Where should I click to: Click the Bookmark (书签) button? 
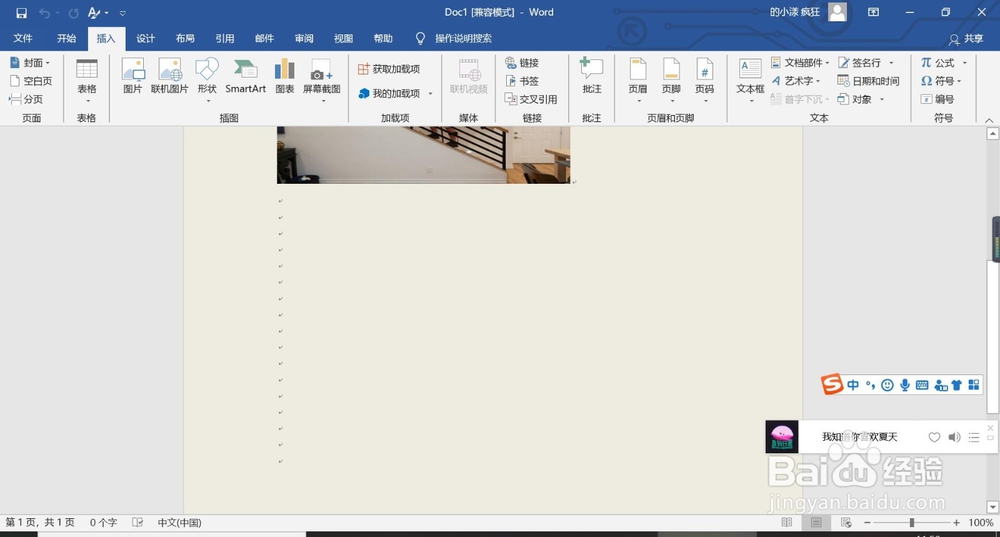(522, 81)
